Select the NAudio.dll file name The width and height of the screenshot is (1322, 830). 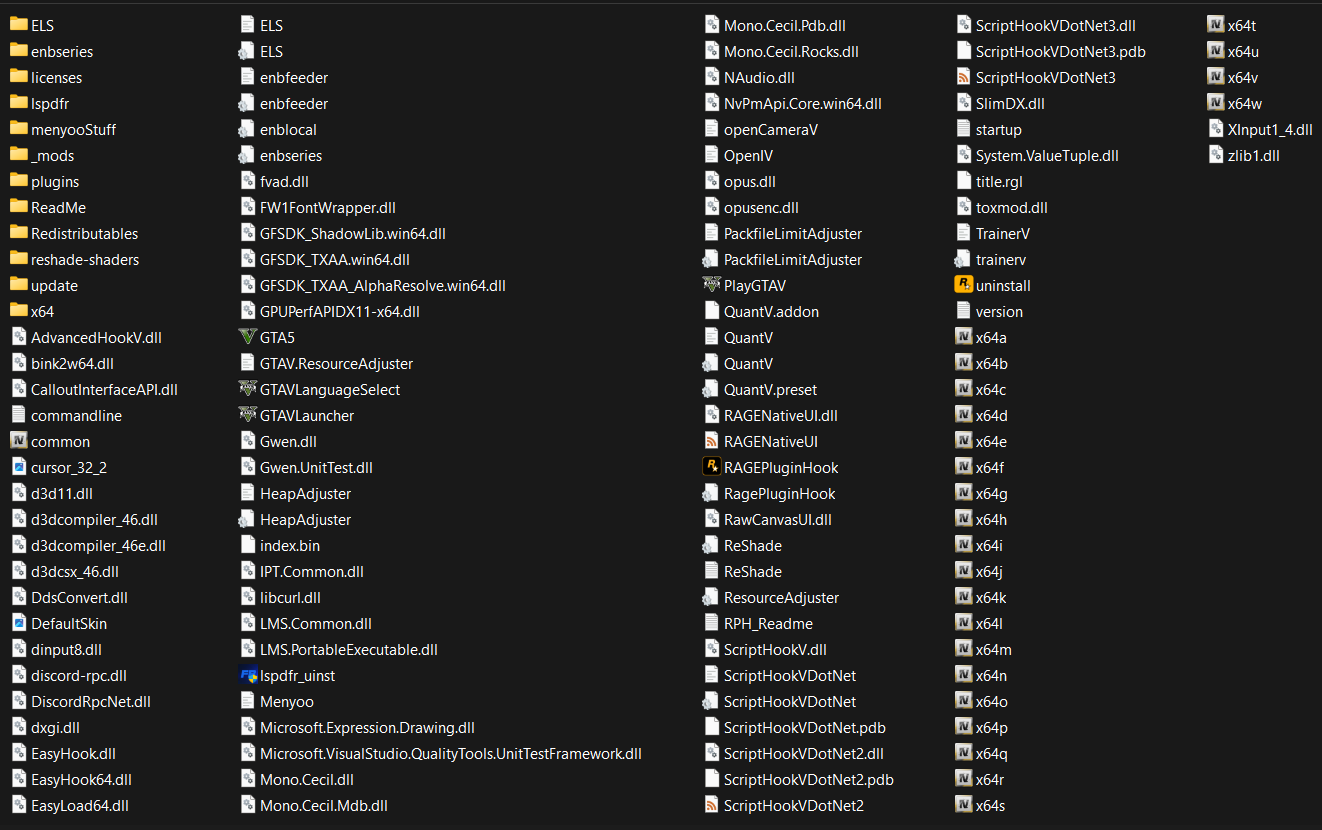coord(759,77)
